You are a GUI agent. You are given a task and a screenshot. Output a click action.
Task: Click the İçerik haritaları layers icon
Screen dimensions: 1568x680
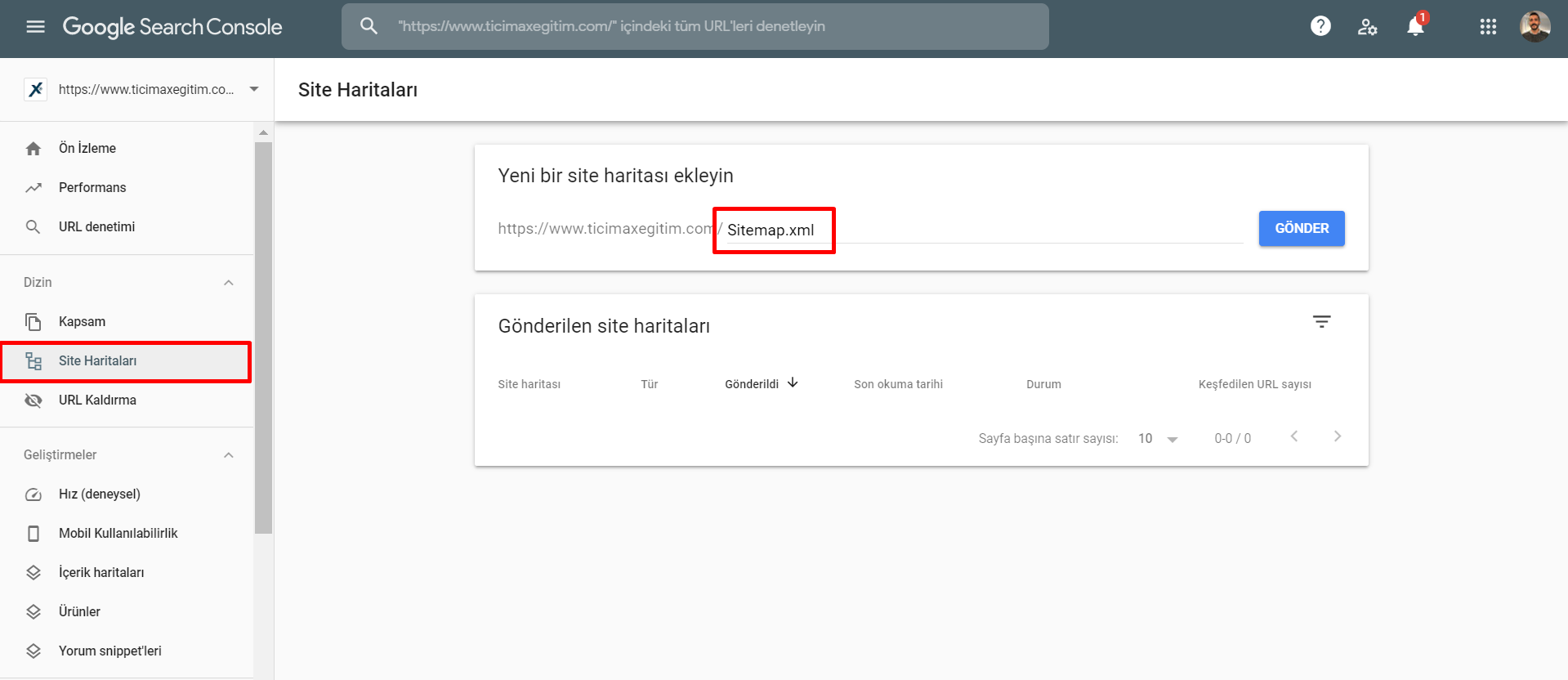pyautogui.click(x=34, y=573)
